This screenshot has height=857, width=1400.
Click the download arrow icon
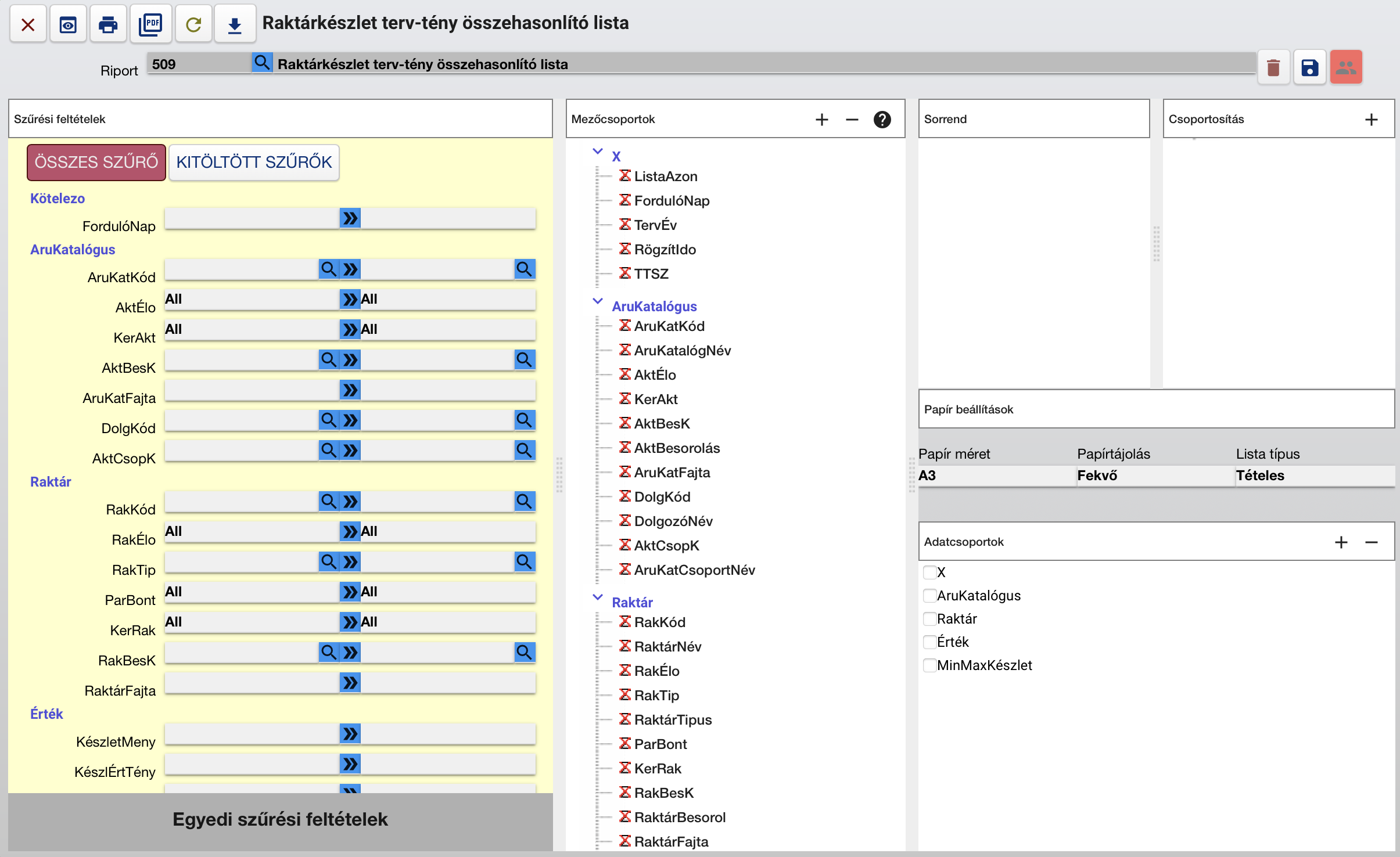tap(235, 24)
